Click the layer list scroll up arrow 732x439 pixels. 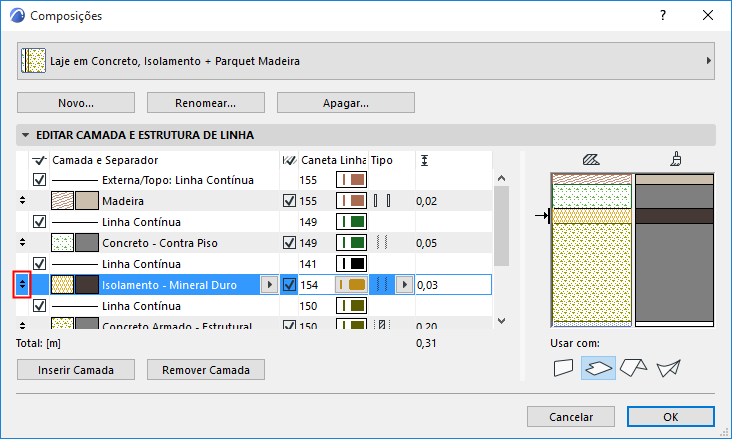[501, 178]
